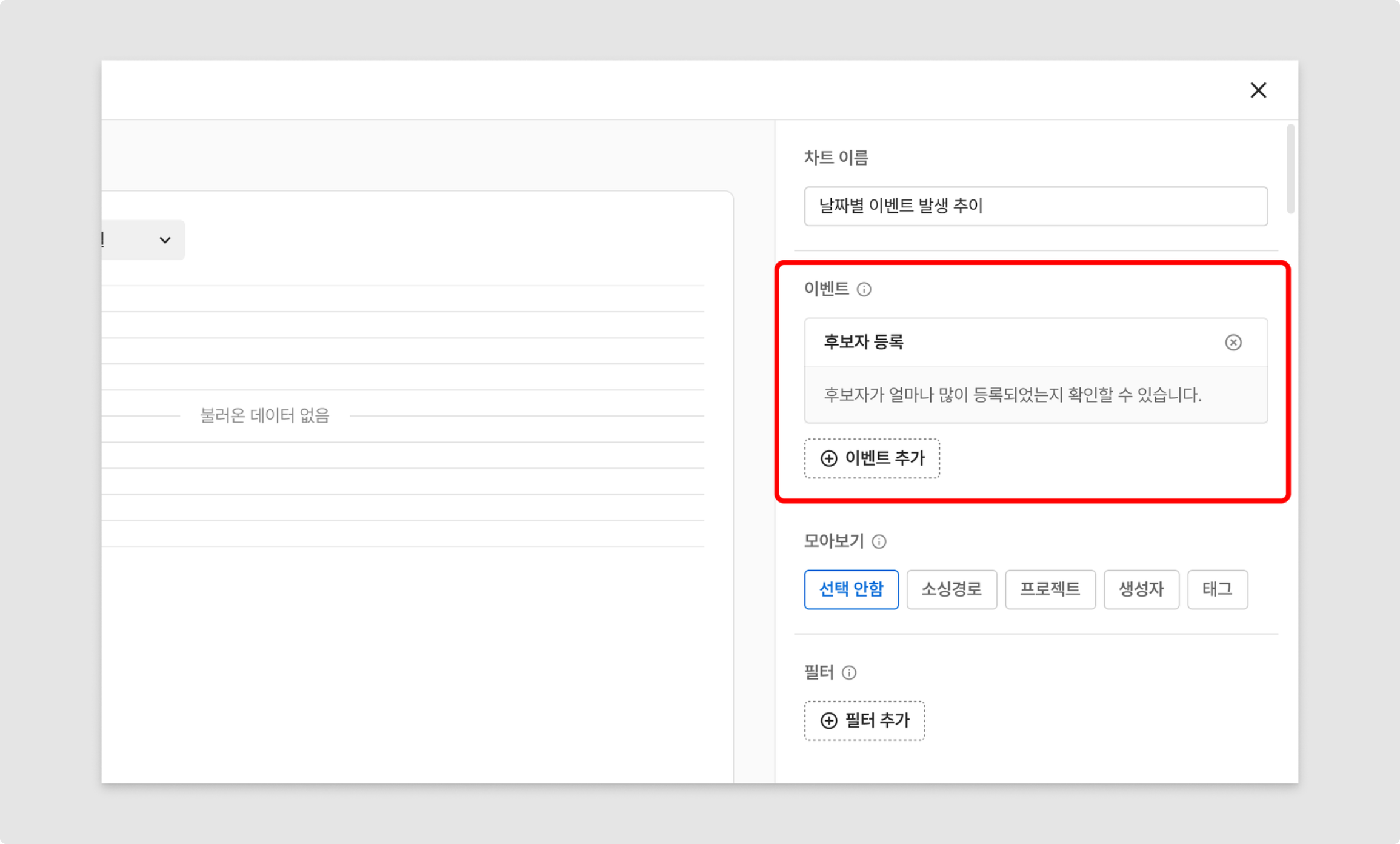Click the 후보자 등록 event description text
1400x844 pixels.
pos(1012,395)
